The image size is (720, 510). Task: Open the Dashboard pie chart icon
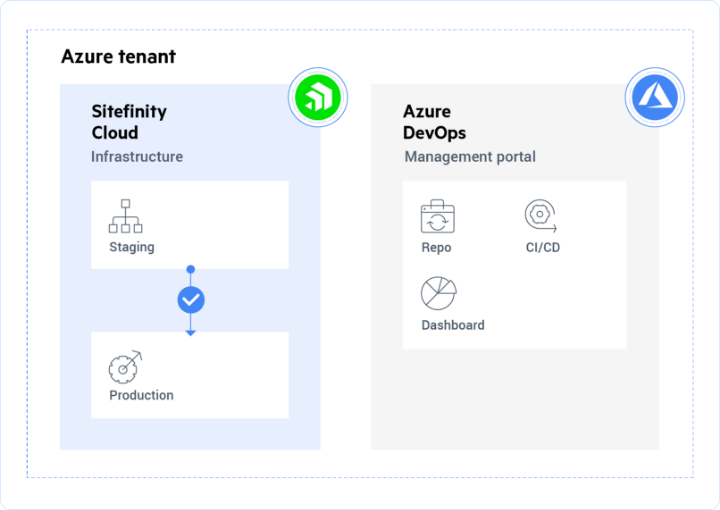tap(438, 293)
